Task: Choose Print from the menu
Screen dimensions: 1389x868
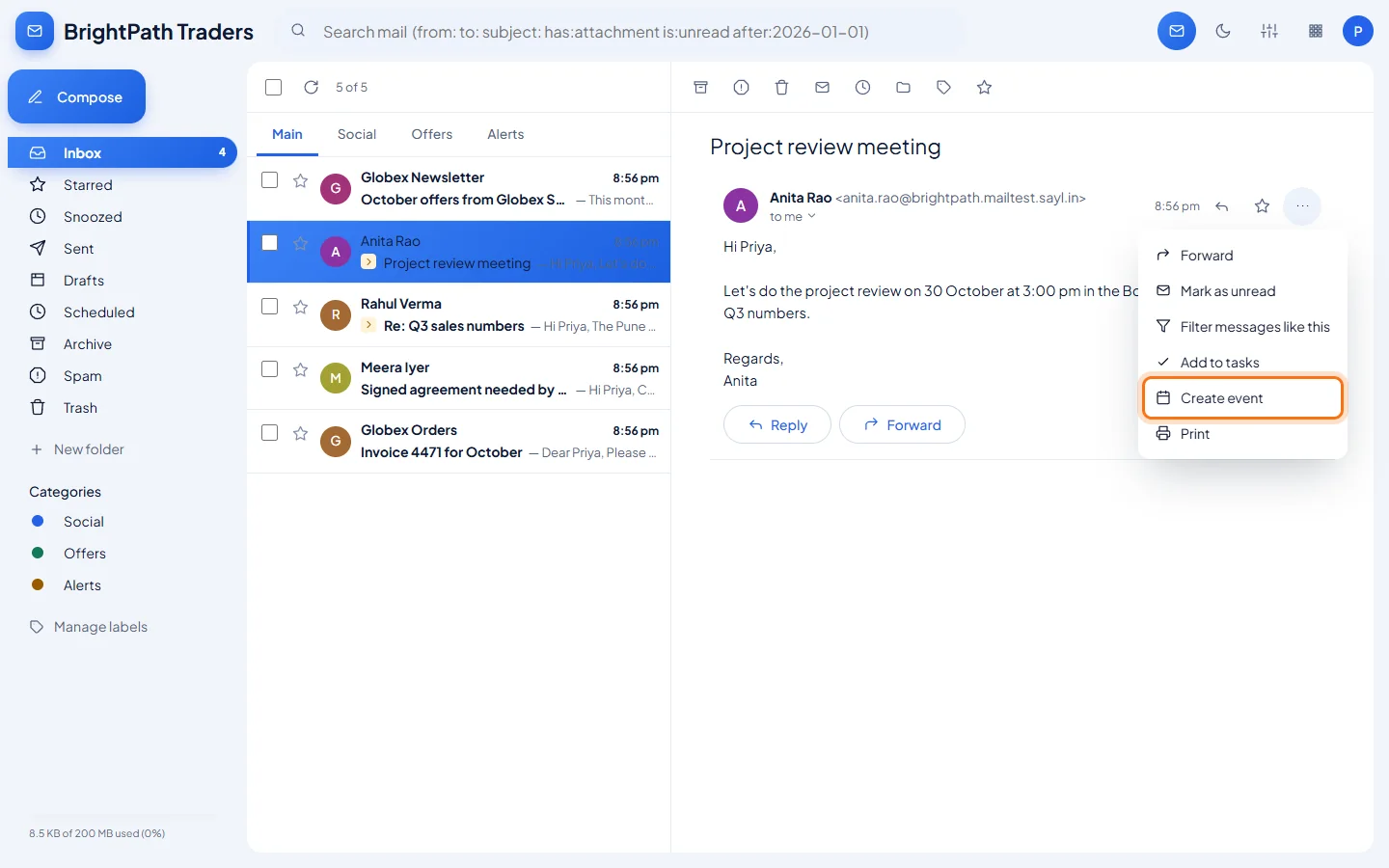Action: pyautogui.click(x=1242, y=434)
